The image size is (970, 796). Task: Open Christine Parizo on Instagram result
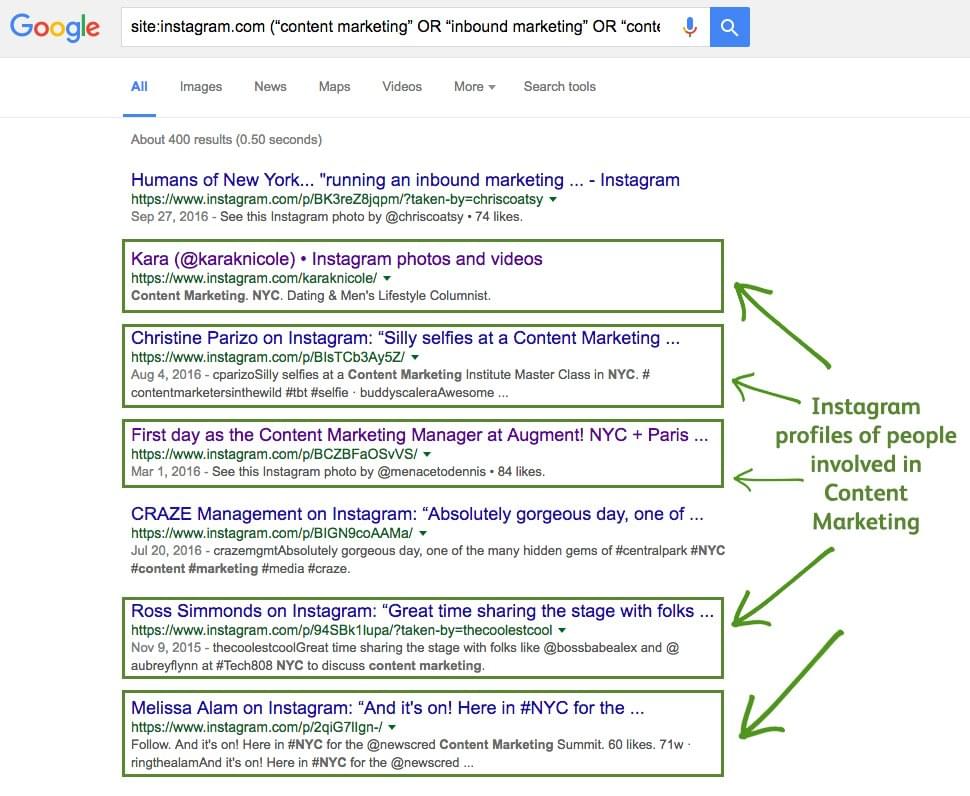click(x=405, y=338)
